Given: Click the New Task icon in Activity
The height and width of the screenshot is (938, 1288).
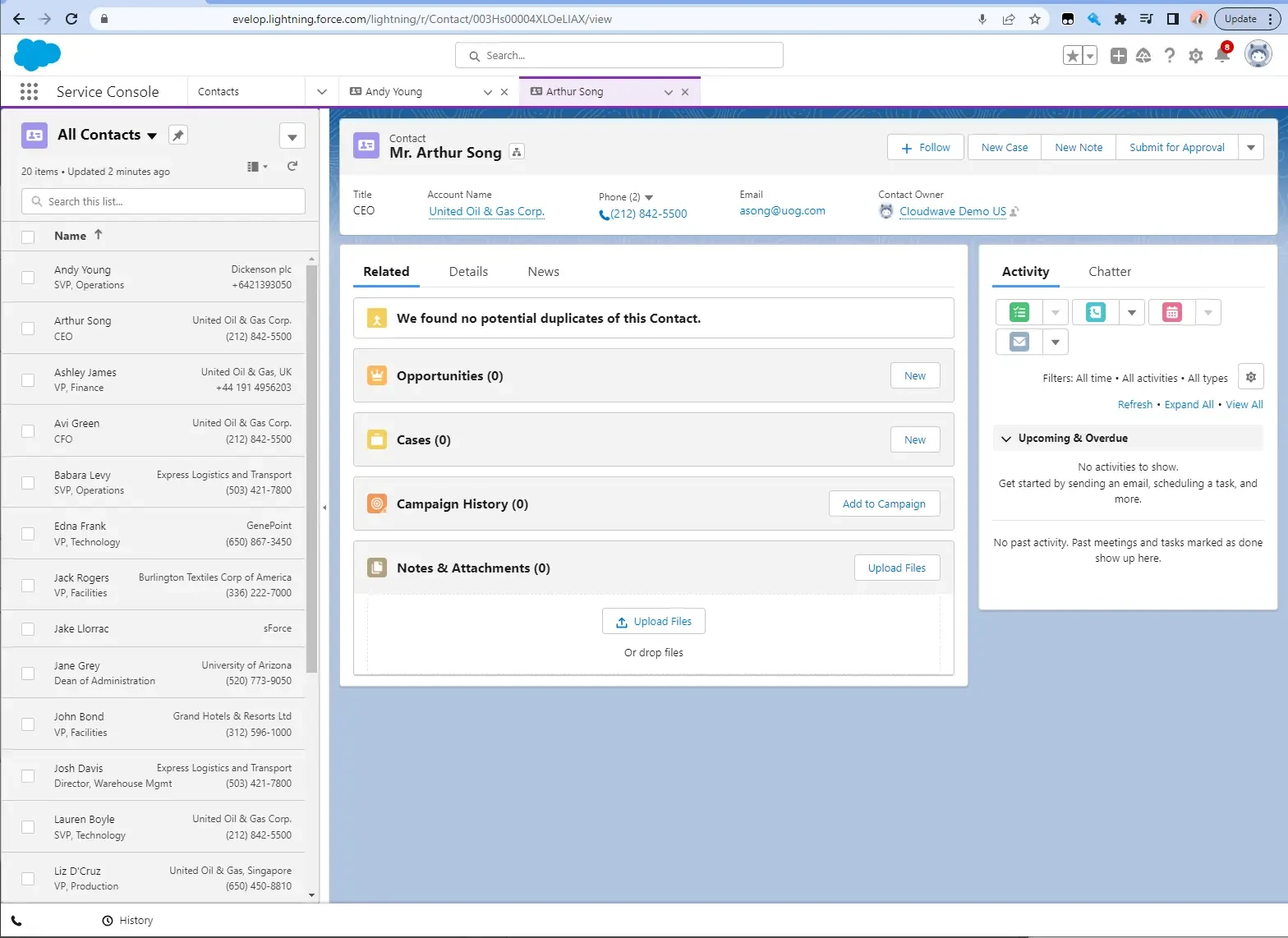Looking at the screenshot, I should coord(1019,312).
